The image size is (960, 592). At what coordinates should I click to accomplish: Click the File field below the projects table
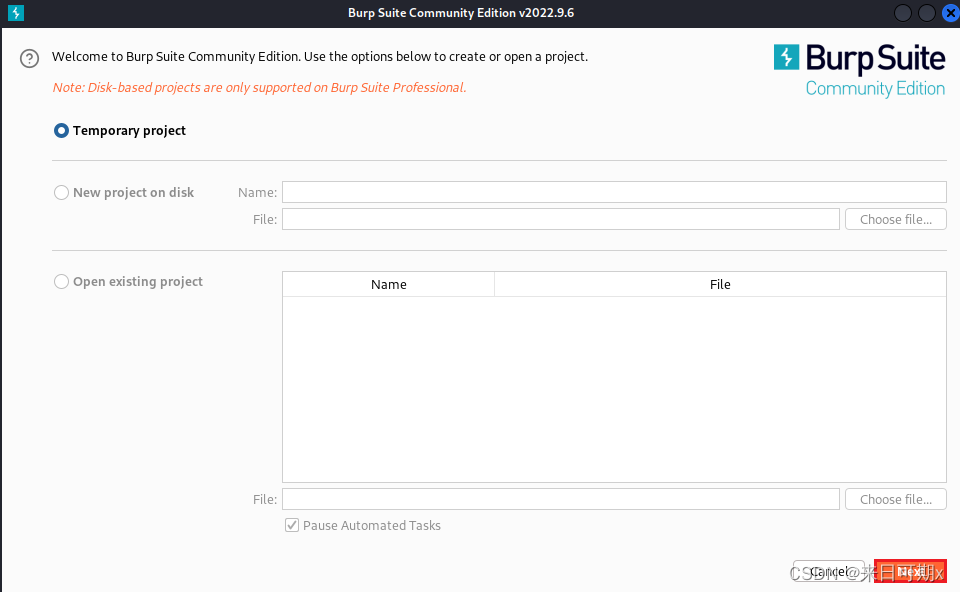(561, 499)
